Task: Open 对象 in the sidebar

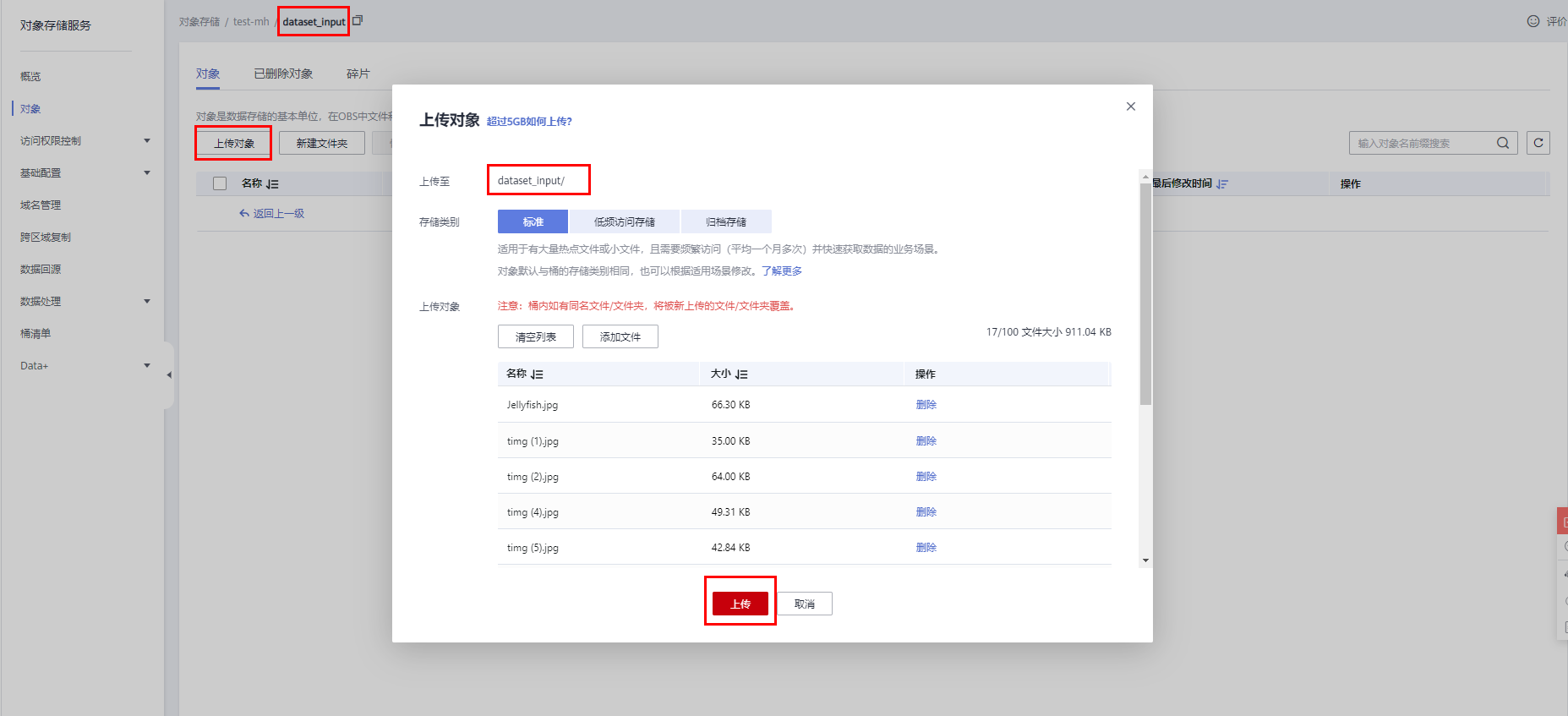Action: pyautogui.click(x=30, y=109)
